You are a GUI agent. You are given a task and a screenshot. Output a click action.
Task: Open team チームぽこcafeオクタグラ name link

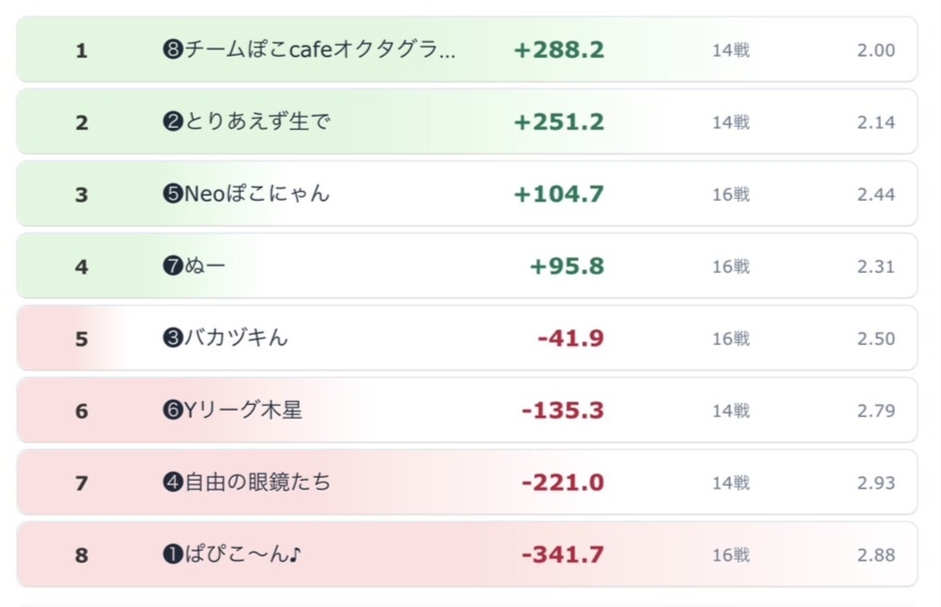[318, 50]
